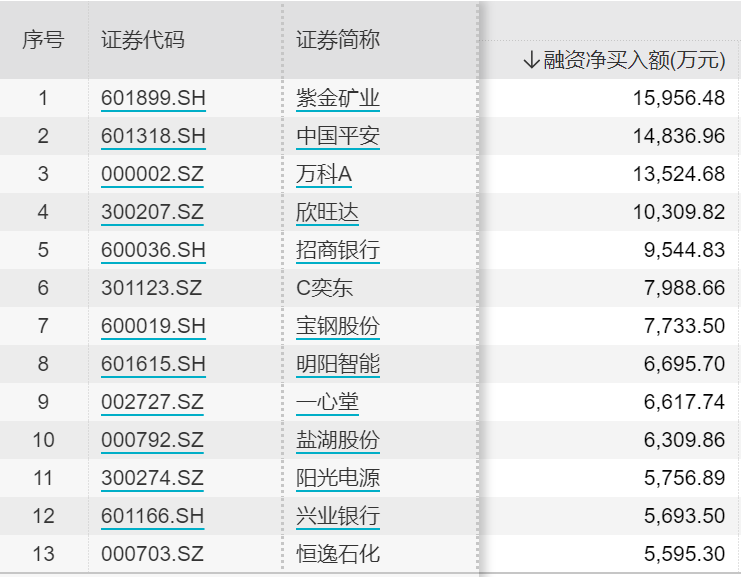Screen dimensions: 741x577
Task: Open stock name link 兴业银行
Action: pyautogui.click(x=338, y=516)
